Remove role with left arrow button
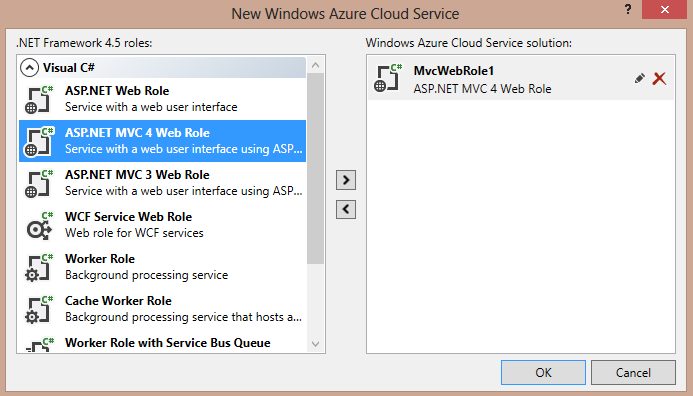 click(x=346, y=209)
